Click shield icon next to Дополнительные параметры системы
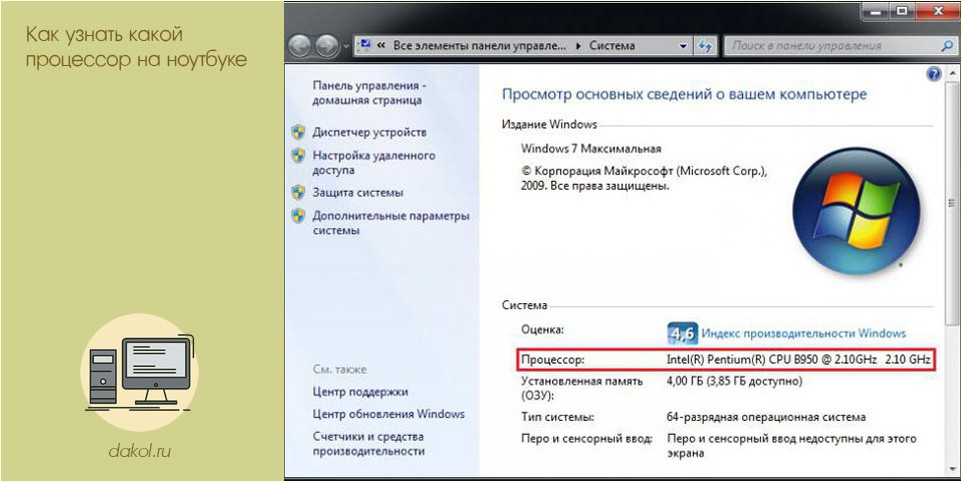This screenshot has height=482, width=962. coord(298,216)
